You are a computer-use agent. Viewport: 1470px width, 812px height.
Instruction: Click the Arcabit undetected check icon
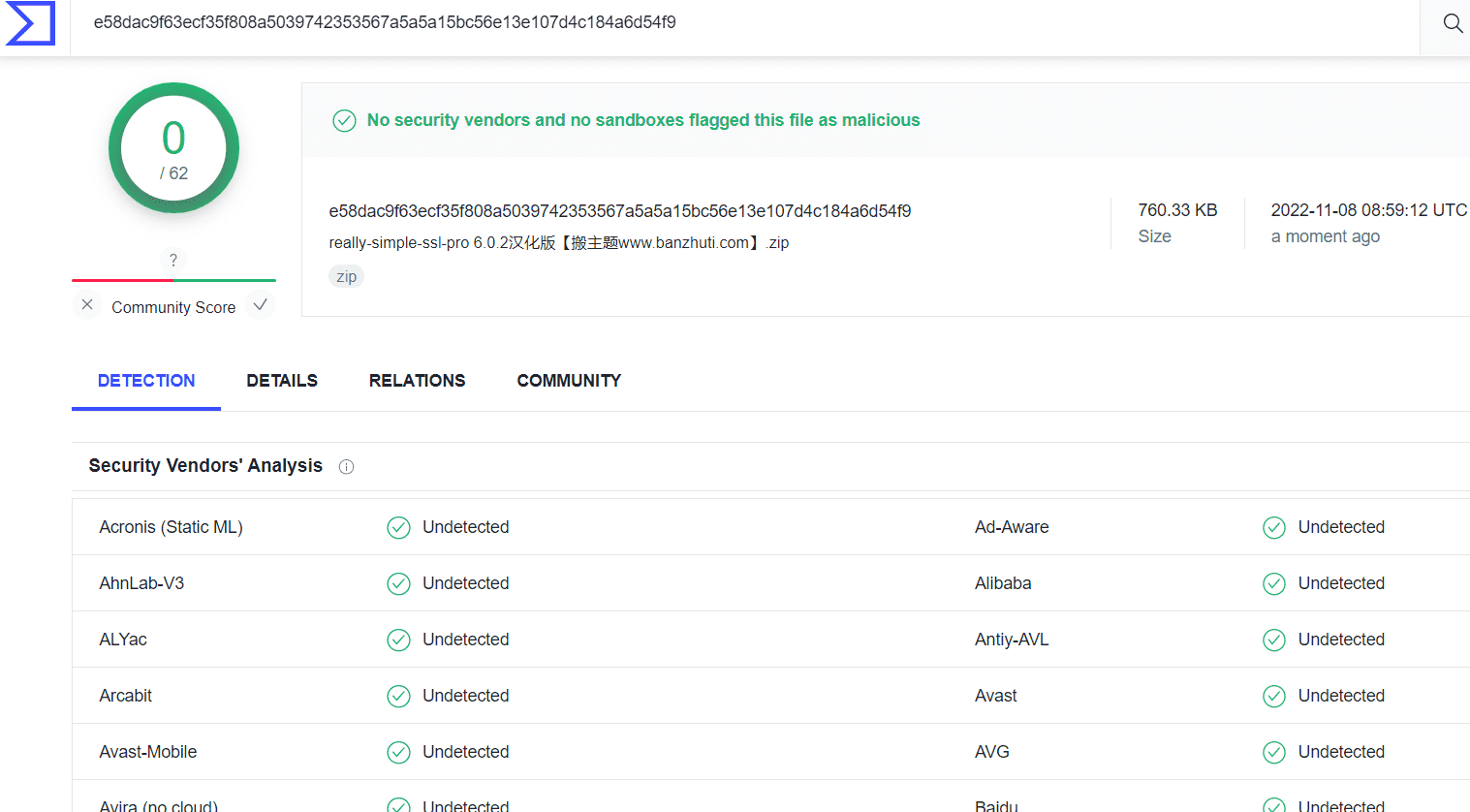point(398,696)
